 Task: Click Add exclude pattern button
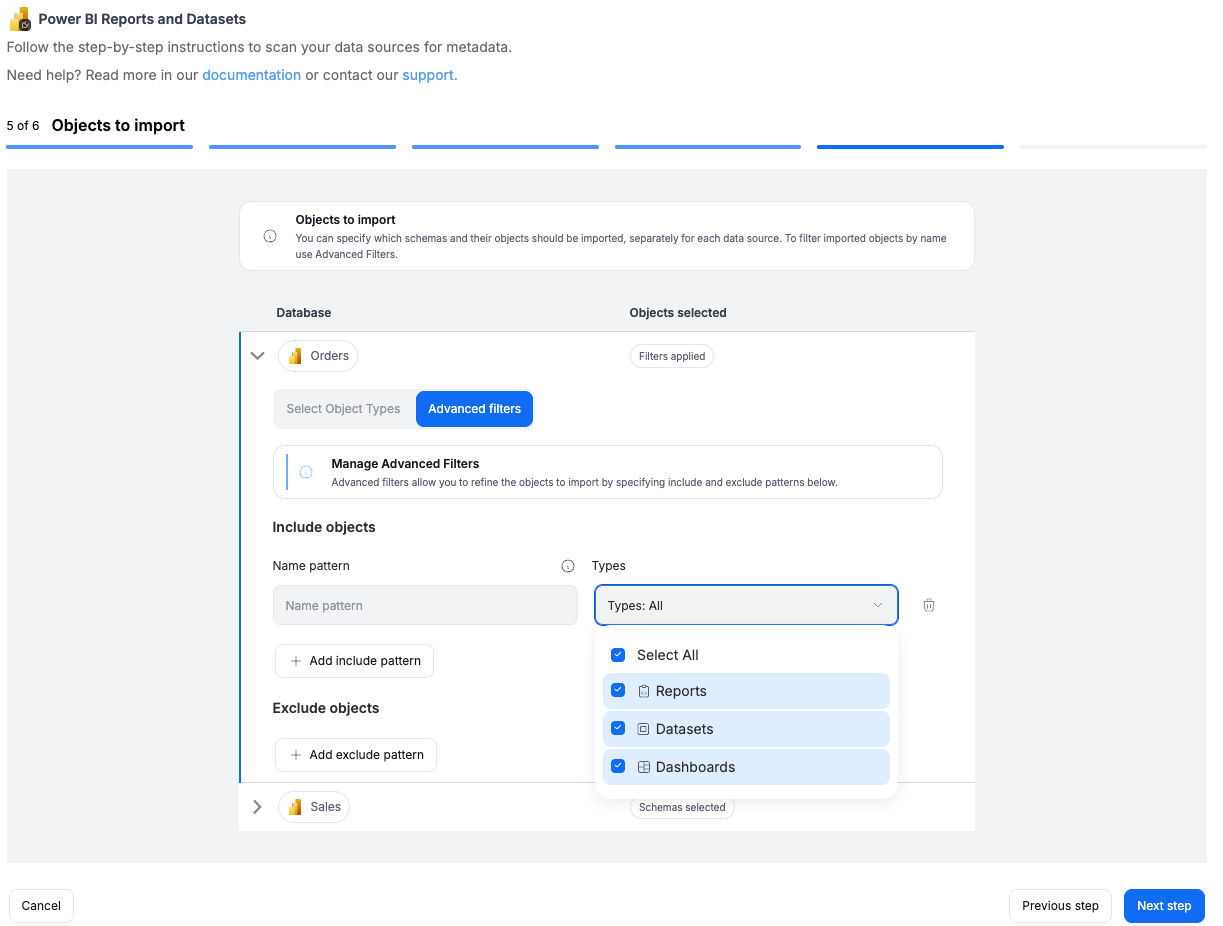pos(356,755)
